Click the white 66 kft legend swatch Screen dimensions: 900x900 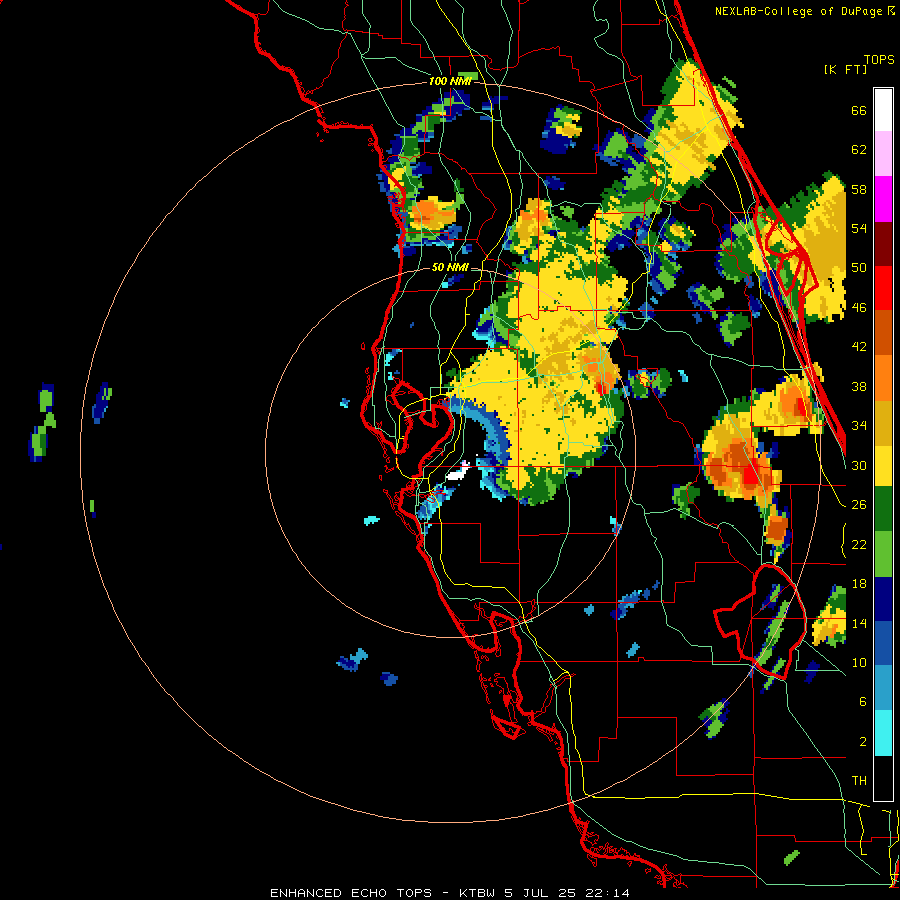tap(883, 110)
